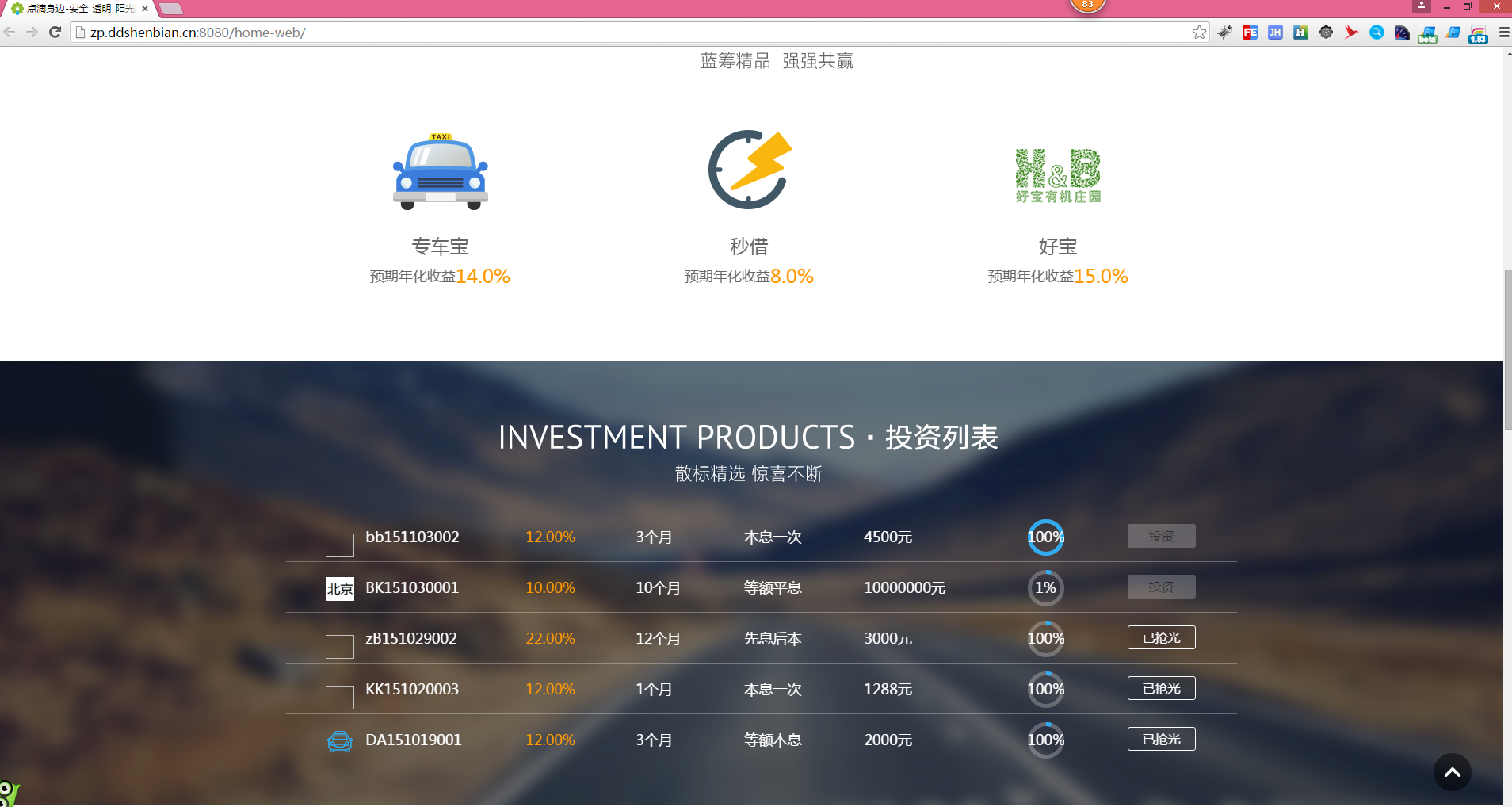This screenshot has height=807, width=1512.
Task: Click the 100% progress ring for zB151029002
Action: pos(1046,639)
